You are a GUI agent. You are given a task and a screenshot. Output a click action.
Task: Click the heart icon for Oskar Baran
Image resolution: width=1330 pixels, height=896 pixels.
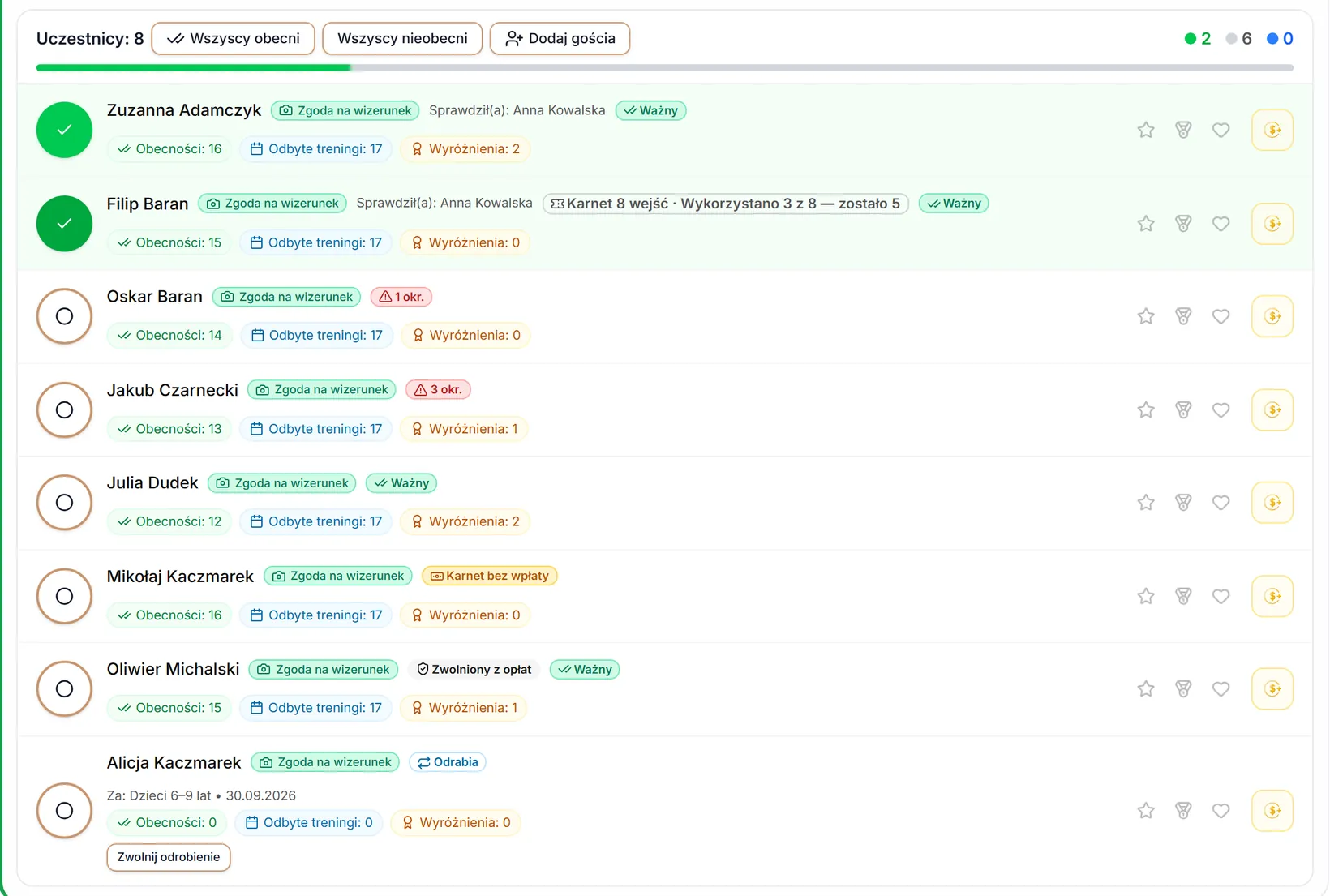[x=1221, y=316]
